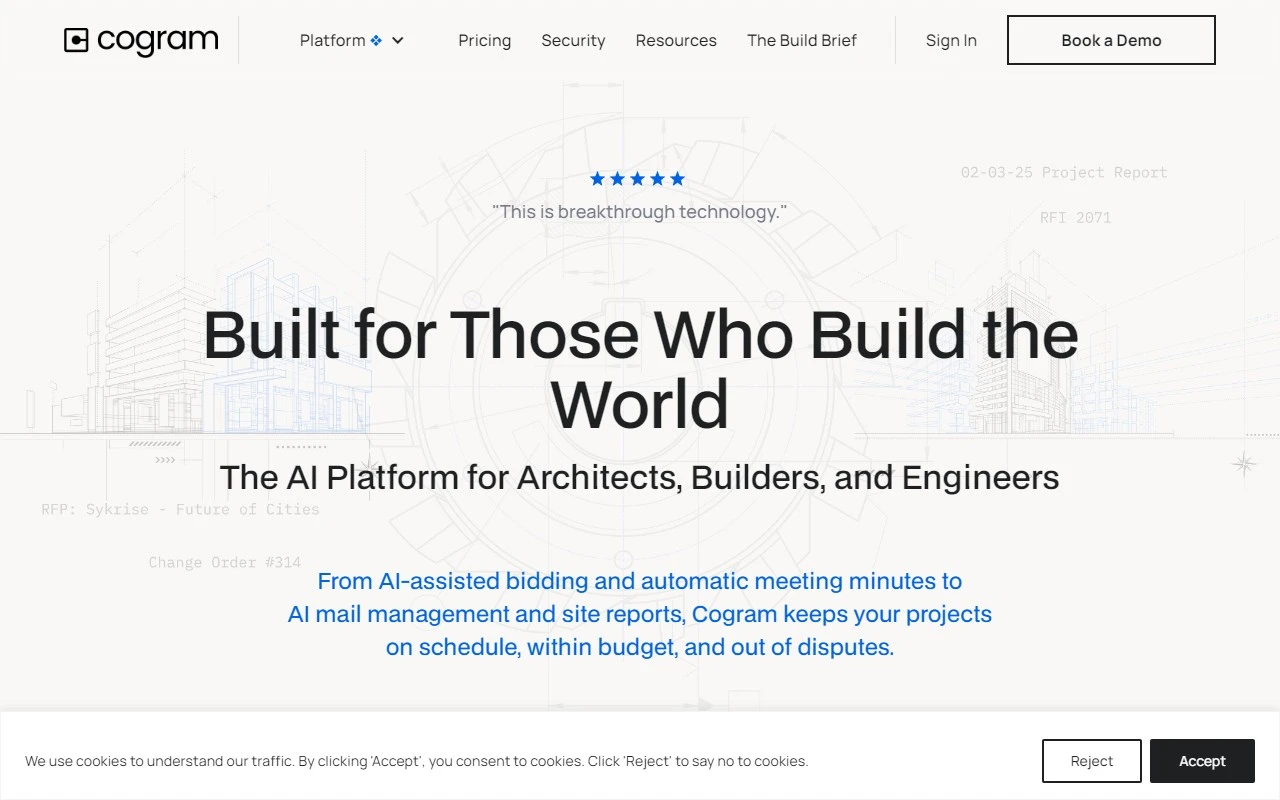Click the Book a Demo button
This screenshot has width=1280, height=800.
point(1111,40)
